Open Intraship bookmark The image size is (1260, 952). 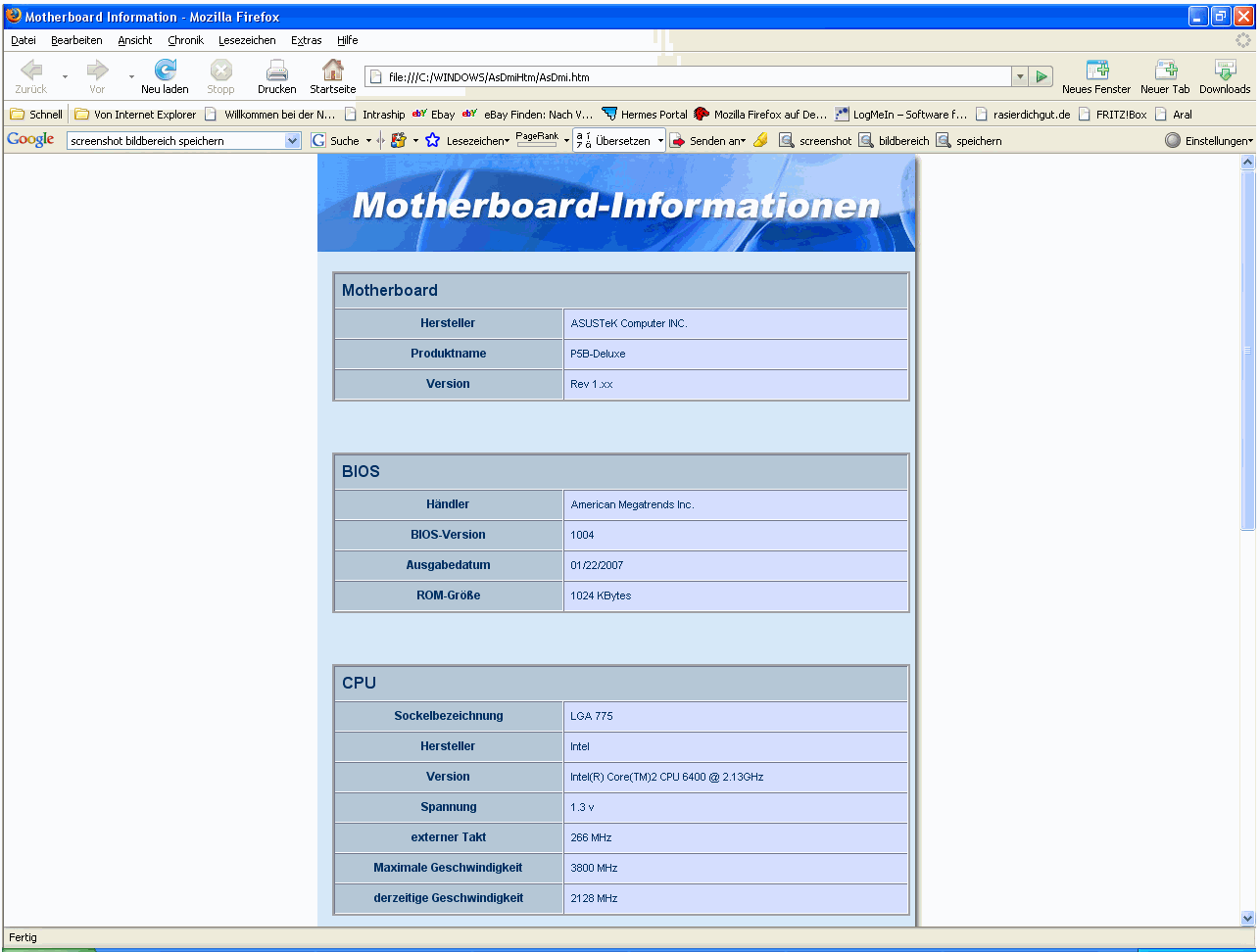374,115
